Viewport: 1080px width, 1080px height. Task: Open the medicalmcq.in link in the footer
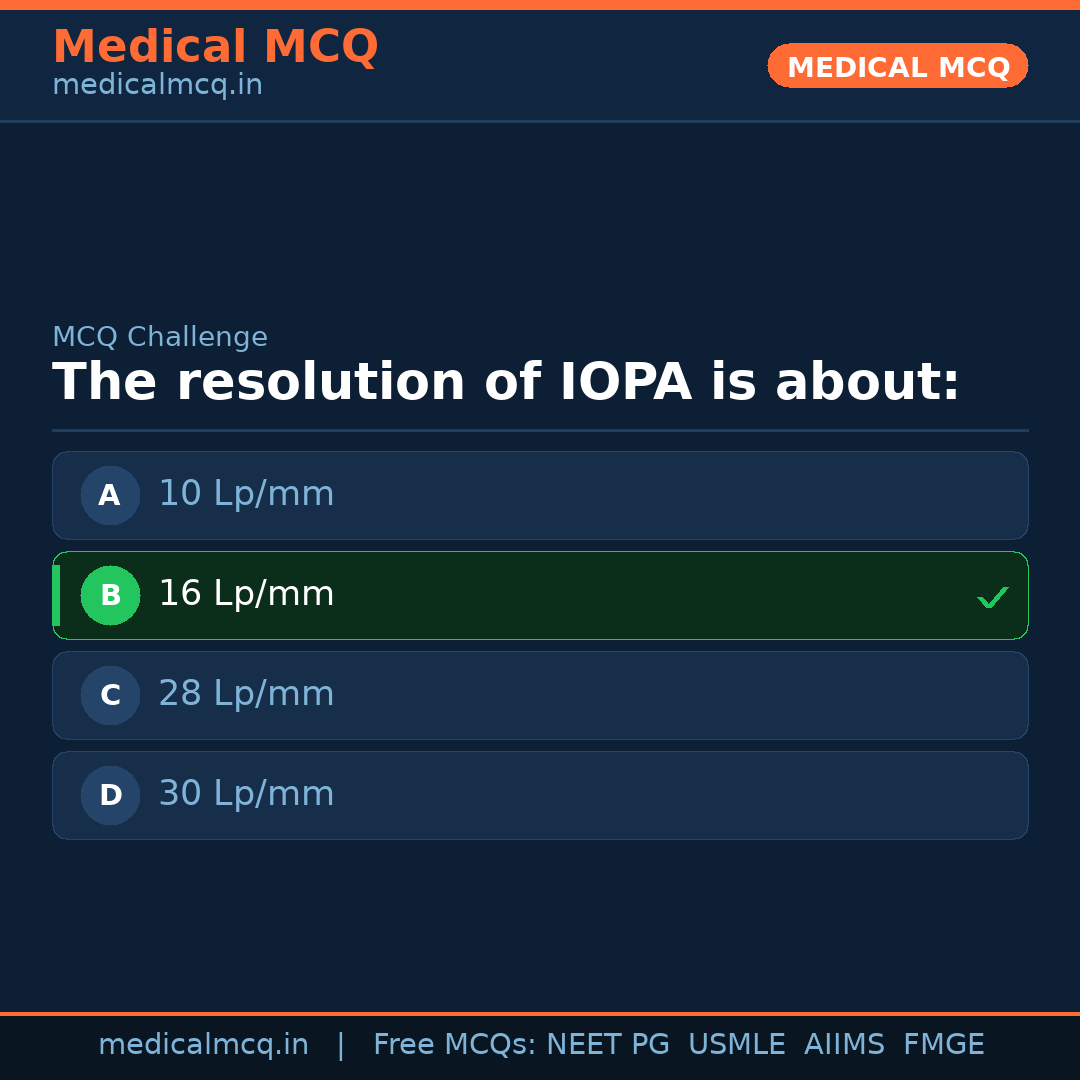203,1045
